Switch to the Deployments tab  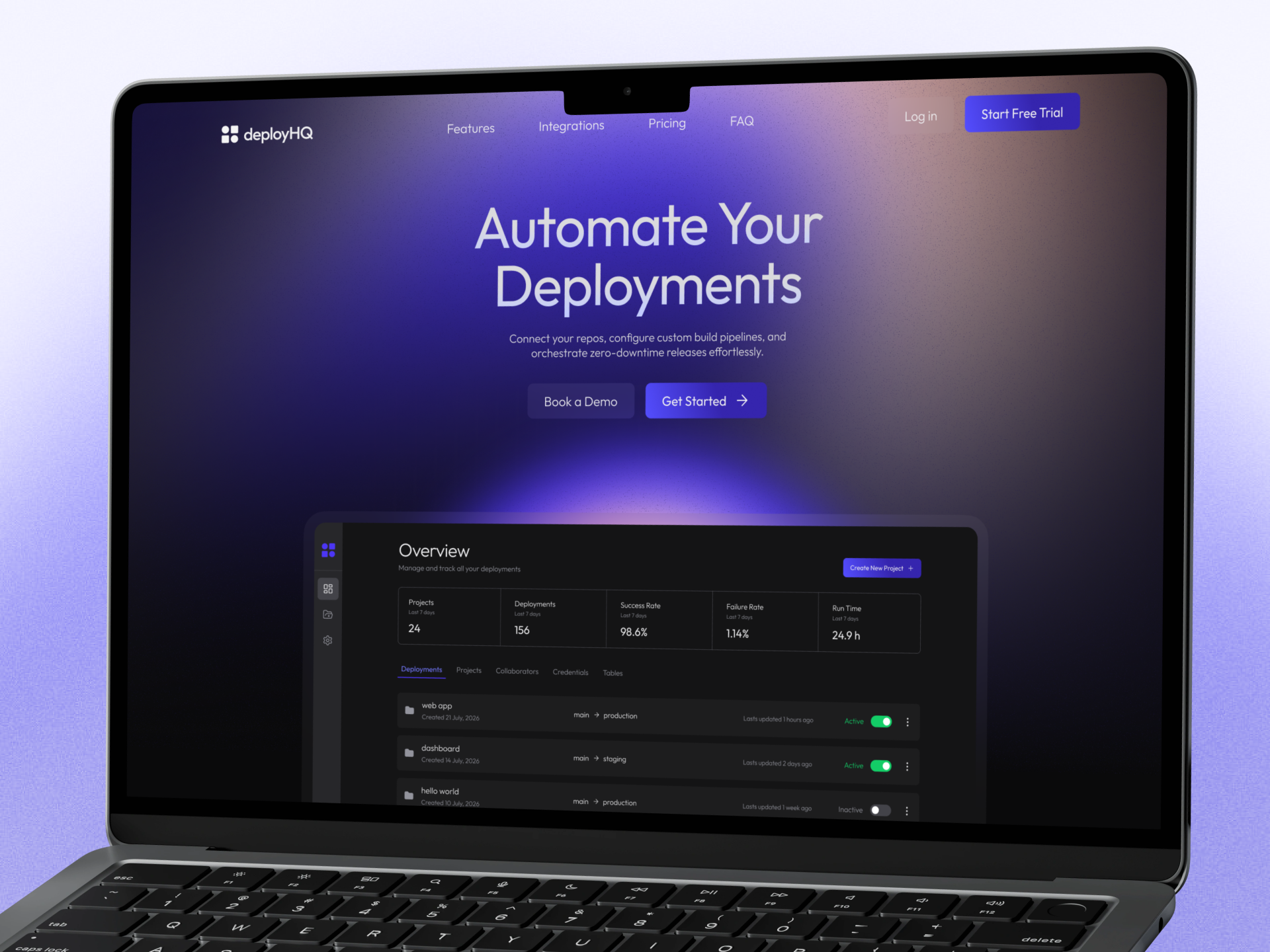(421, 670)
